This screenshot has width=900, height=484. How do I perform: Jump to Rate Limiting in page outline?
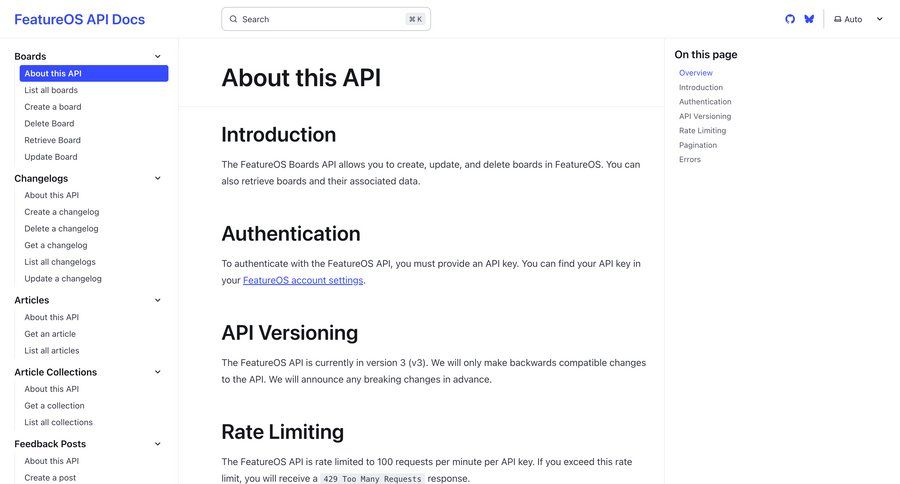[x=702, y=130]
